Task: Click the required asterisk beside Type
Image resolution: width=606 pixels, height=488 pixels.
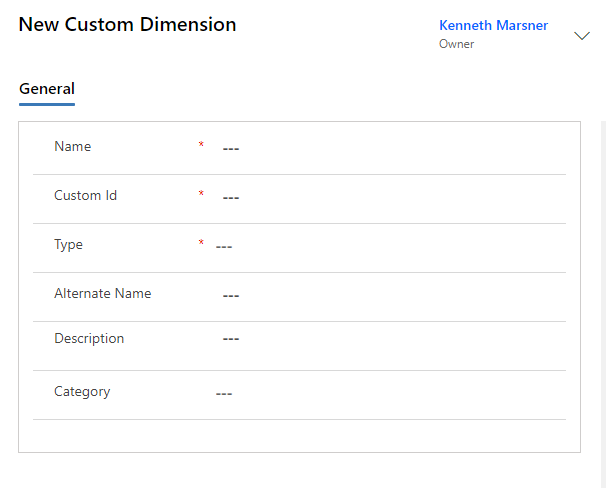Action: point(201,244)
